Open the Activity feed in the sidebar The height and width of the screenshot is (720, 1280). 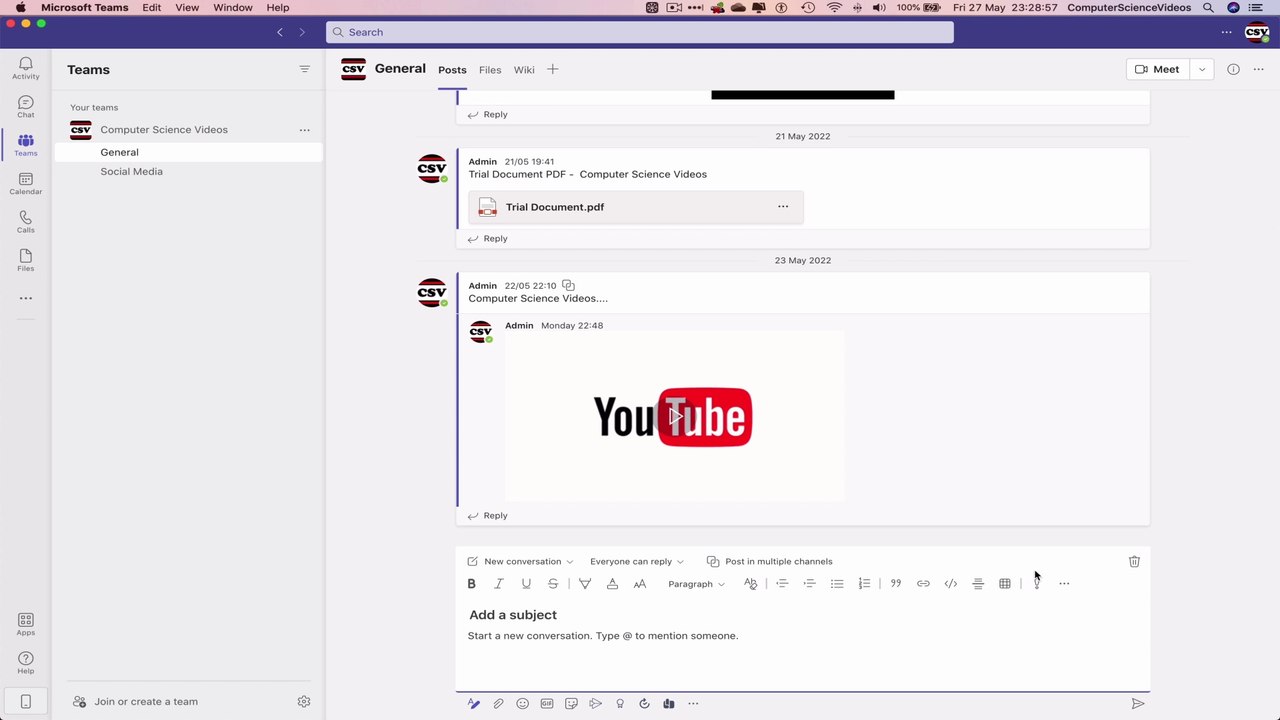point(26,68)
